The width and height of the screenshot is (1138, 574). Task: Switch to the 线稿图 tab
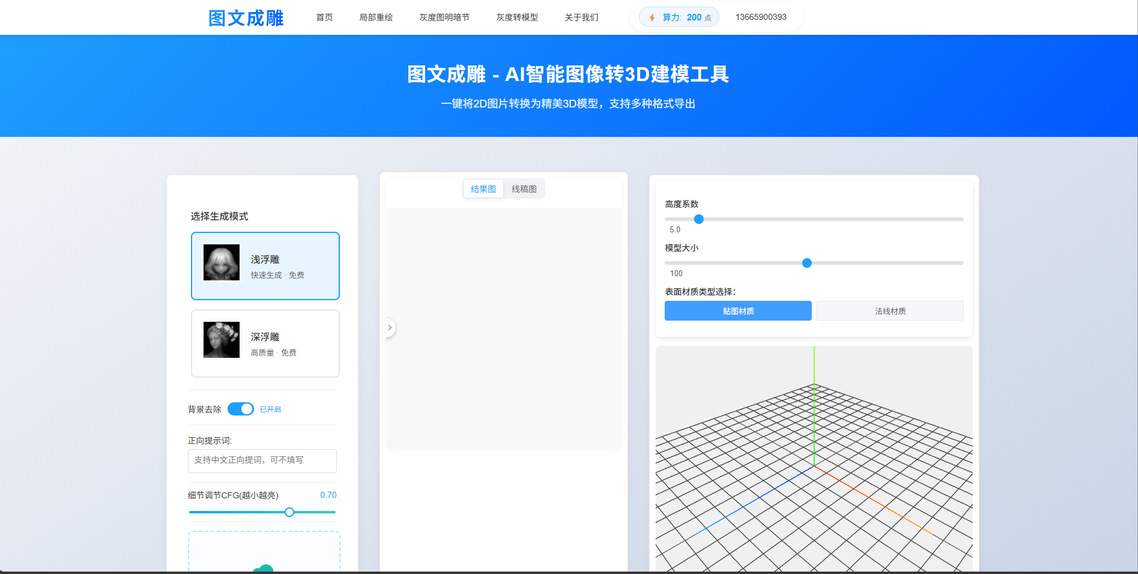[x=524, y=189]
